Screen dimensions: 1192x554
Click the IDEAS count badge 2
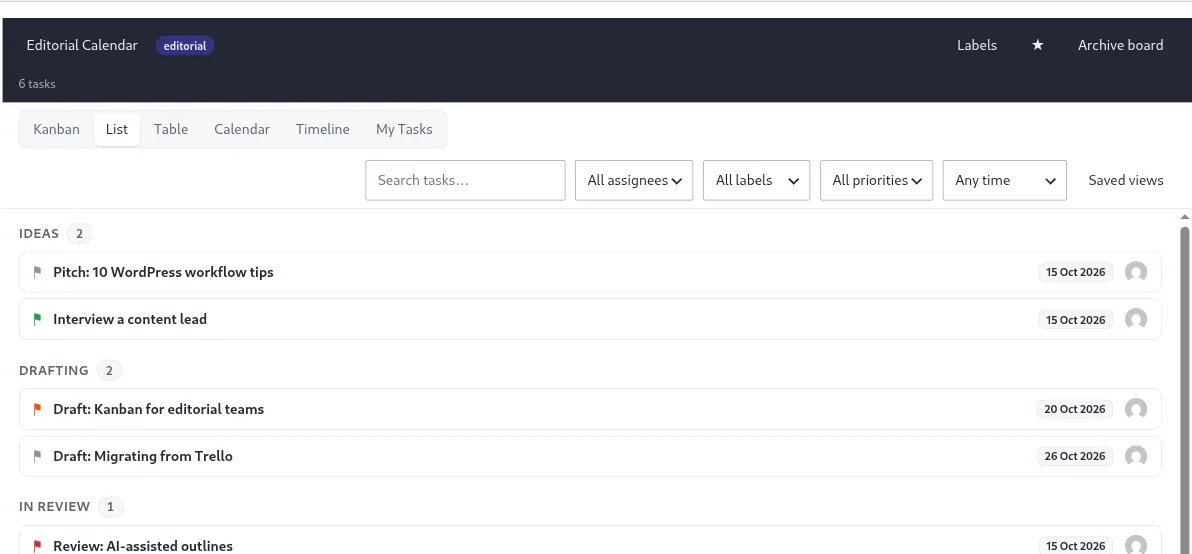(79, 233)
